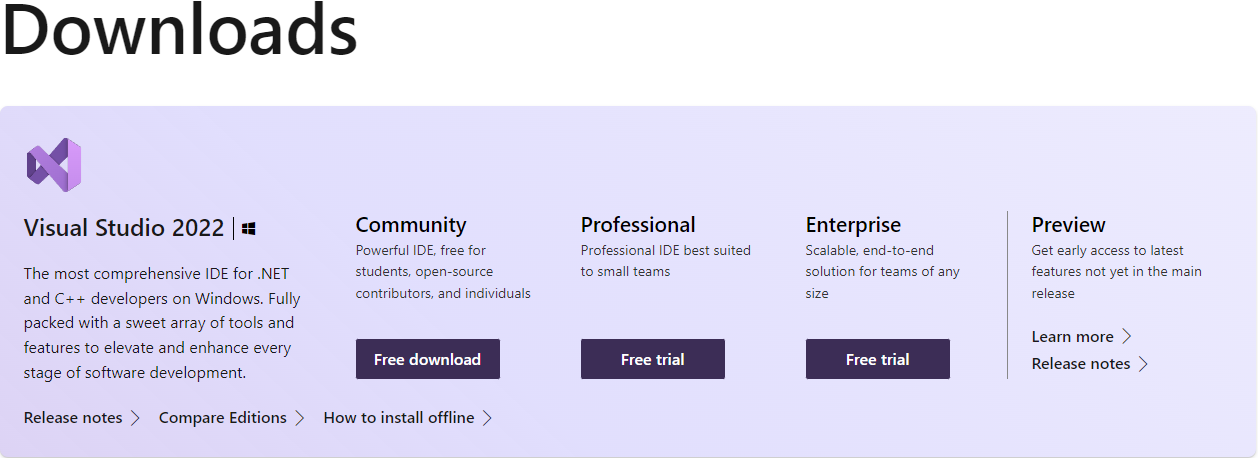Click the Downloads page heading
The width and height of the screenshot is (1258, 458).
(x=179, y=30)
